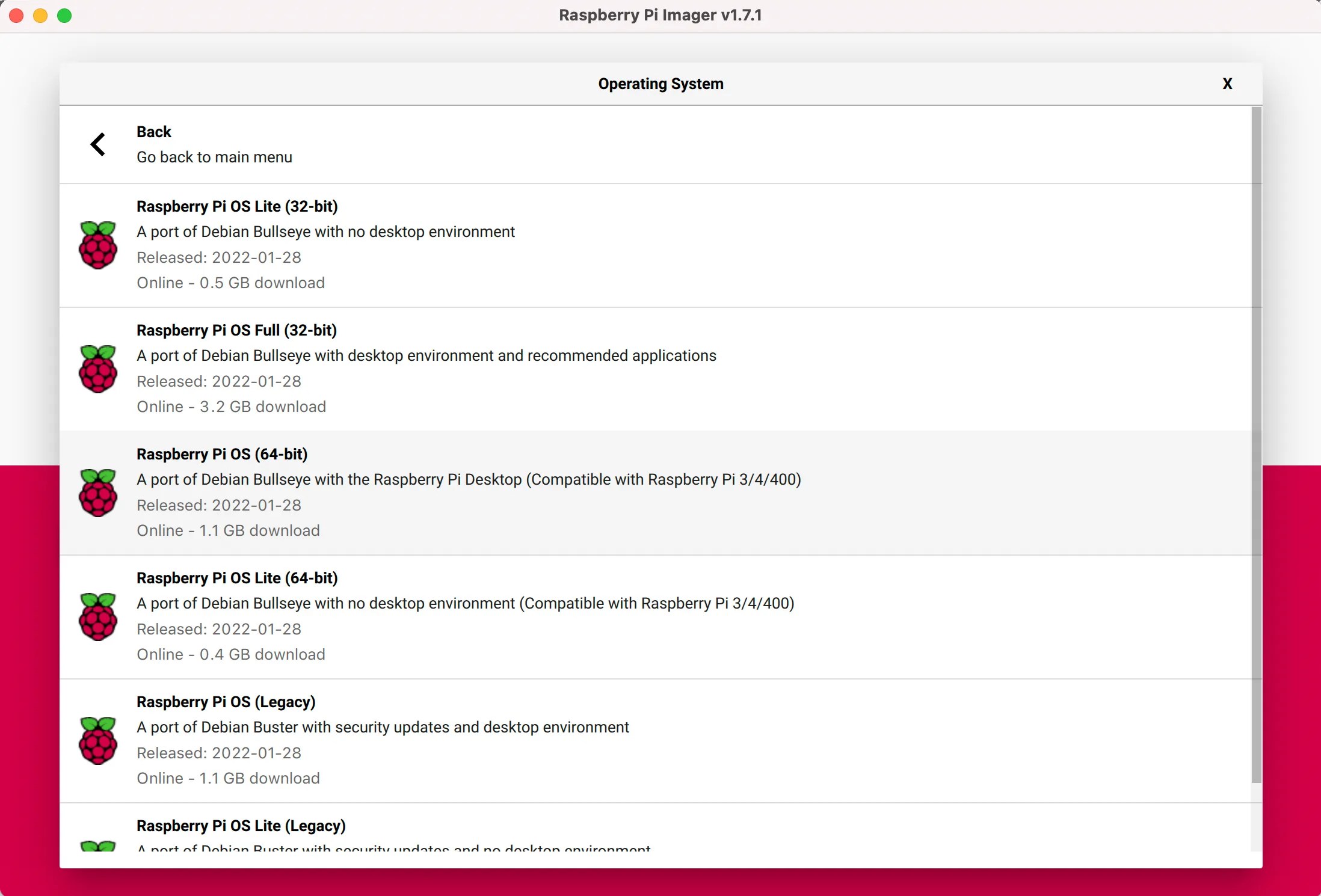Click the Raspberry Pi logo beside OS (64-bit)
This screenshot has width=1321, height=896.
(98, 493)
